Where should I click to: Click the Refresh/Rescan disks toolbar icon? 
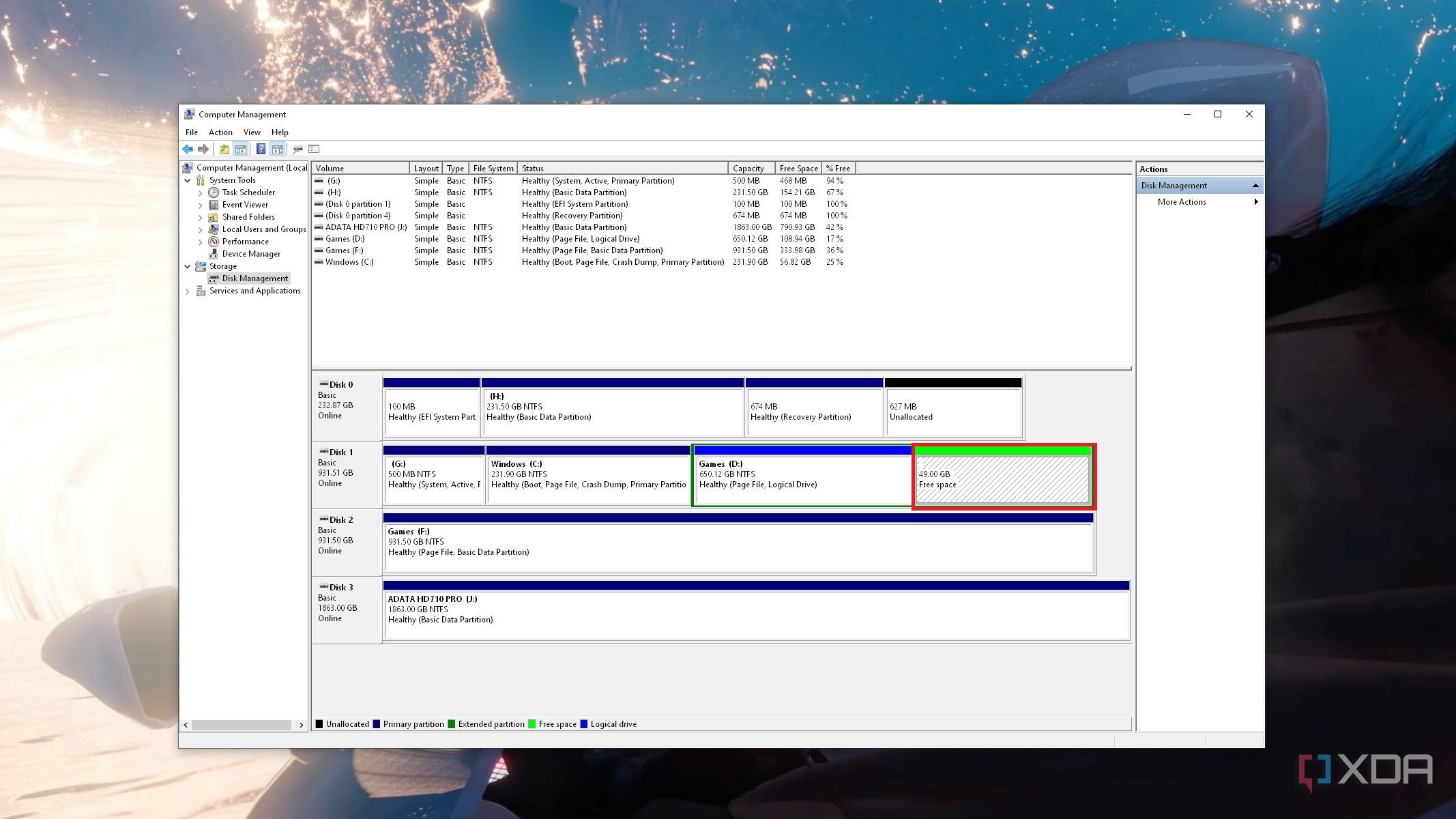click(297, 149)
